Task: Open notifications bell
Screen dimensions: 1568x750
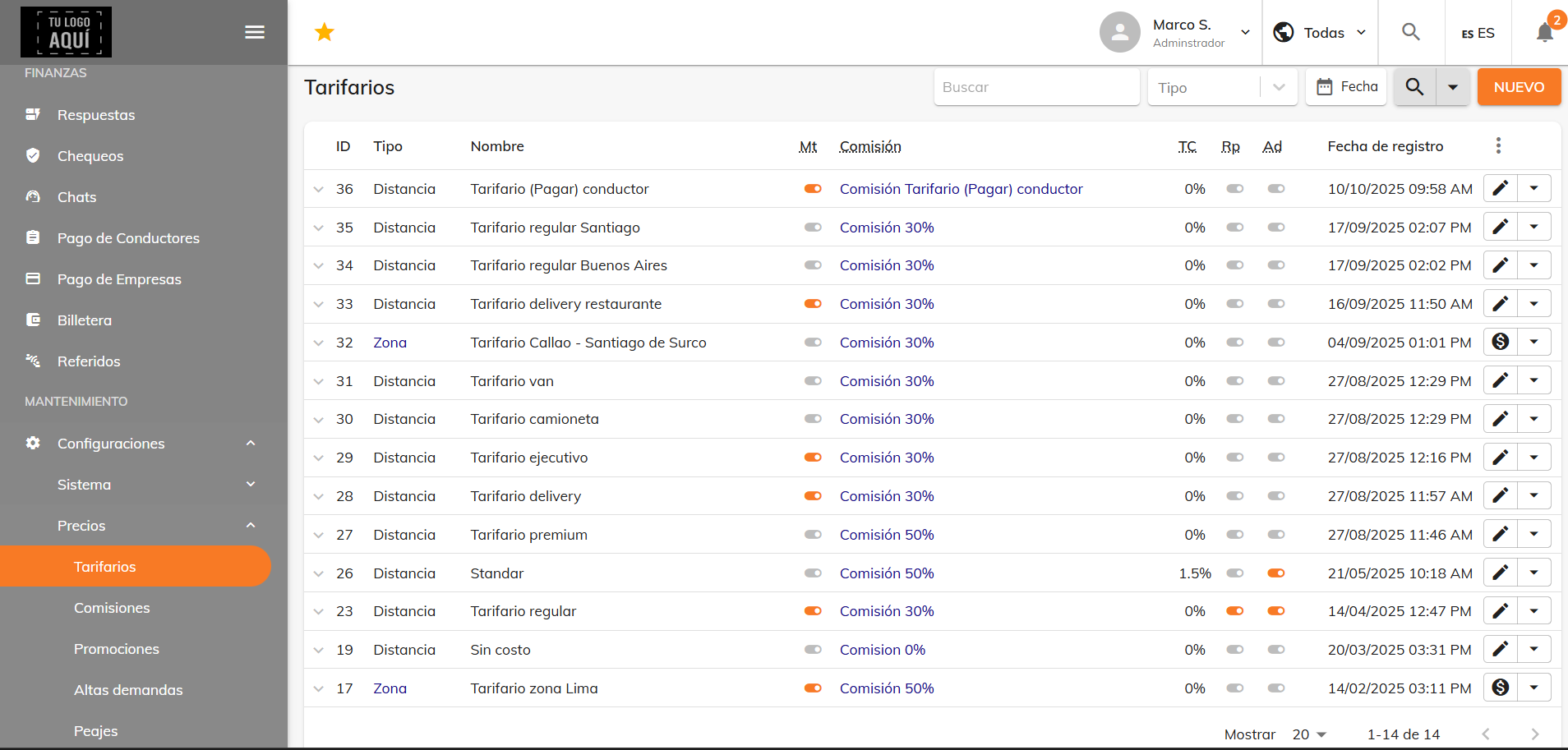Action: pyautogui.click(x=1545, y=32)
